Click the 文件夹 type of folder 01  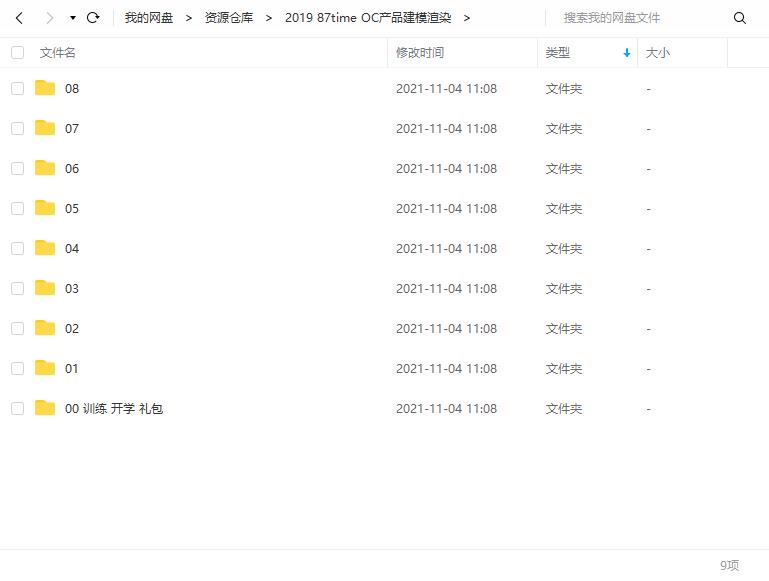pos(564,368)
